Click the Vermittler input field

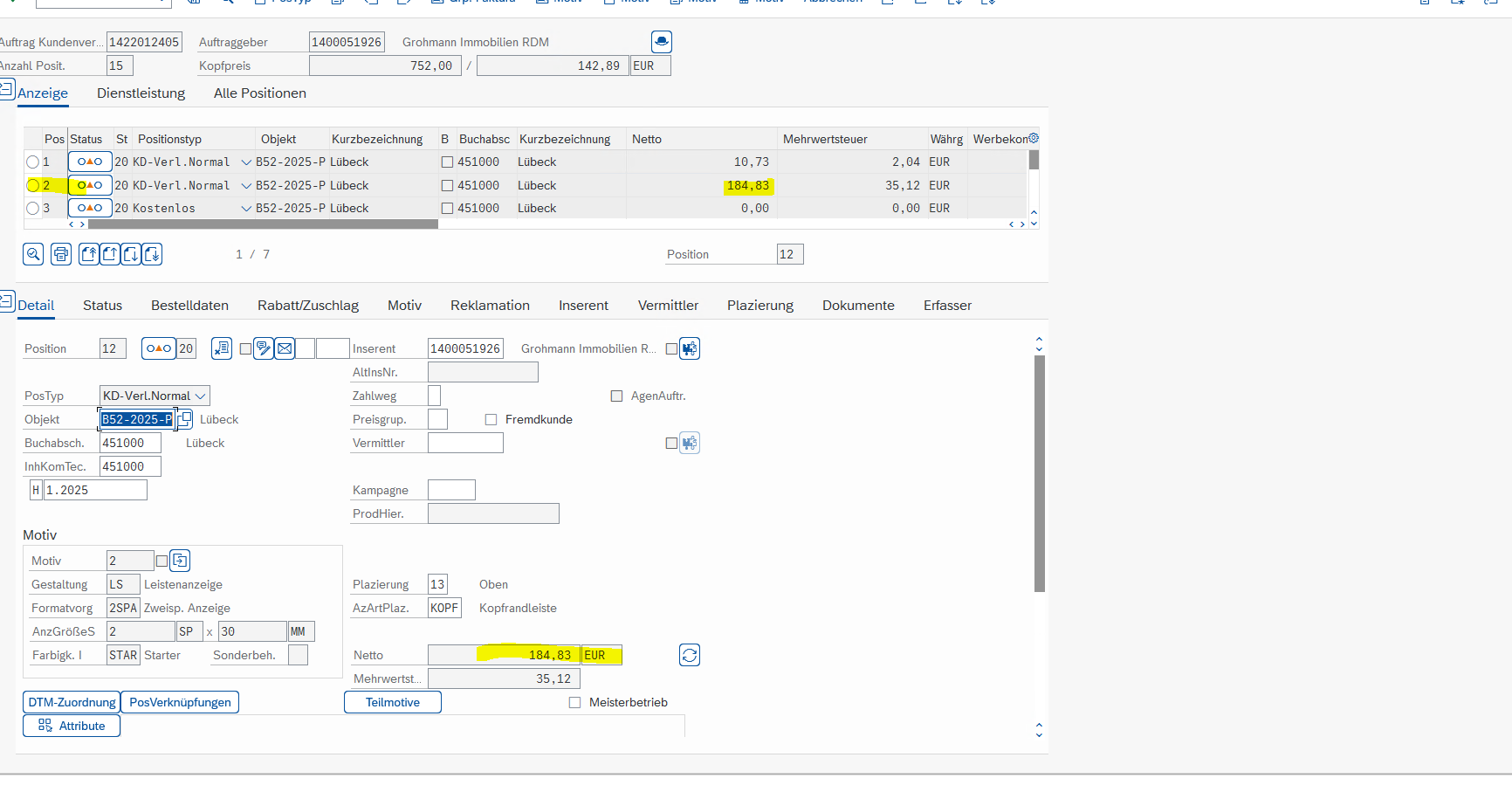[x=465, y=443]
